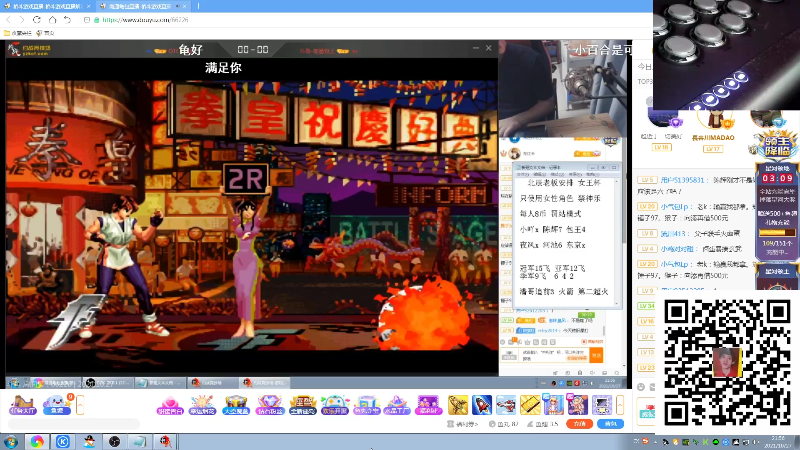Open the blue K taskbar app

coord(63,441)
